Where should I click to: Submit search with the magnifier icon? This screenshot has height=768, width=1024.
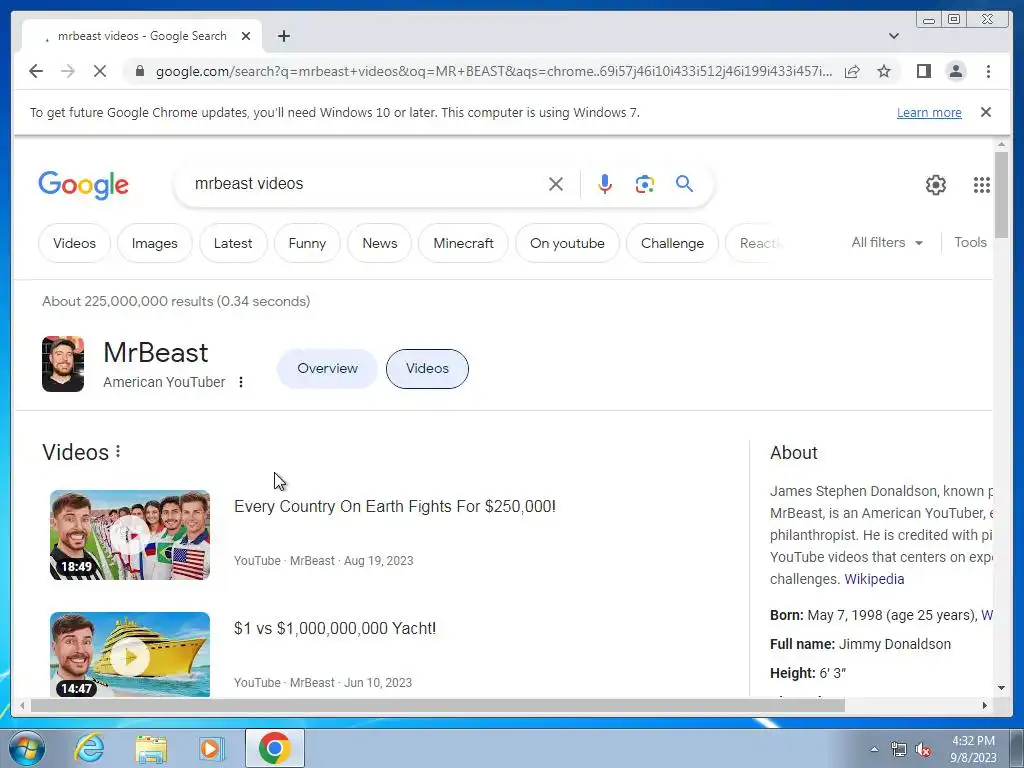684,184
